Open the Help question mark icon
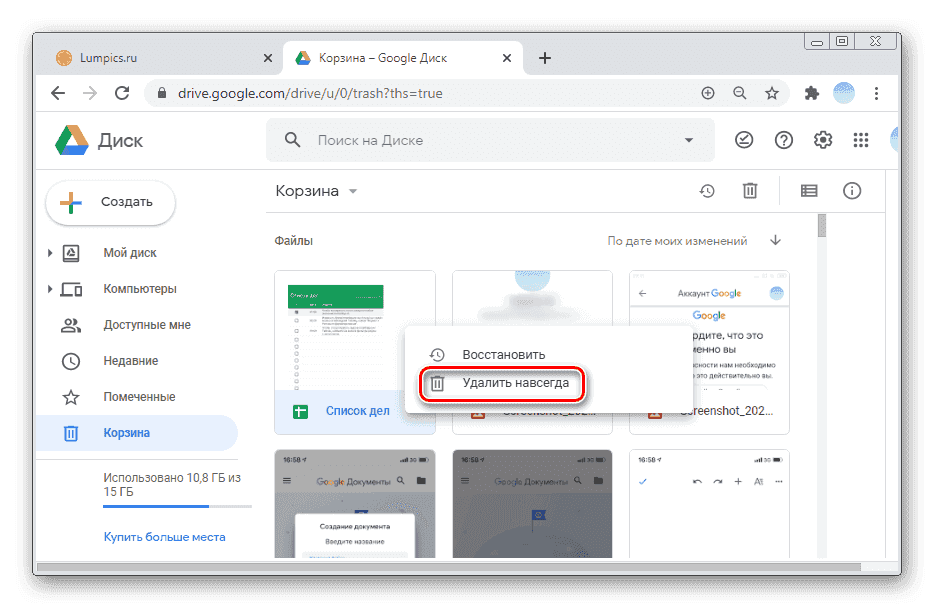934x608 pixels. tap(784, 141)
